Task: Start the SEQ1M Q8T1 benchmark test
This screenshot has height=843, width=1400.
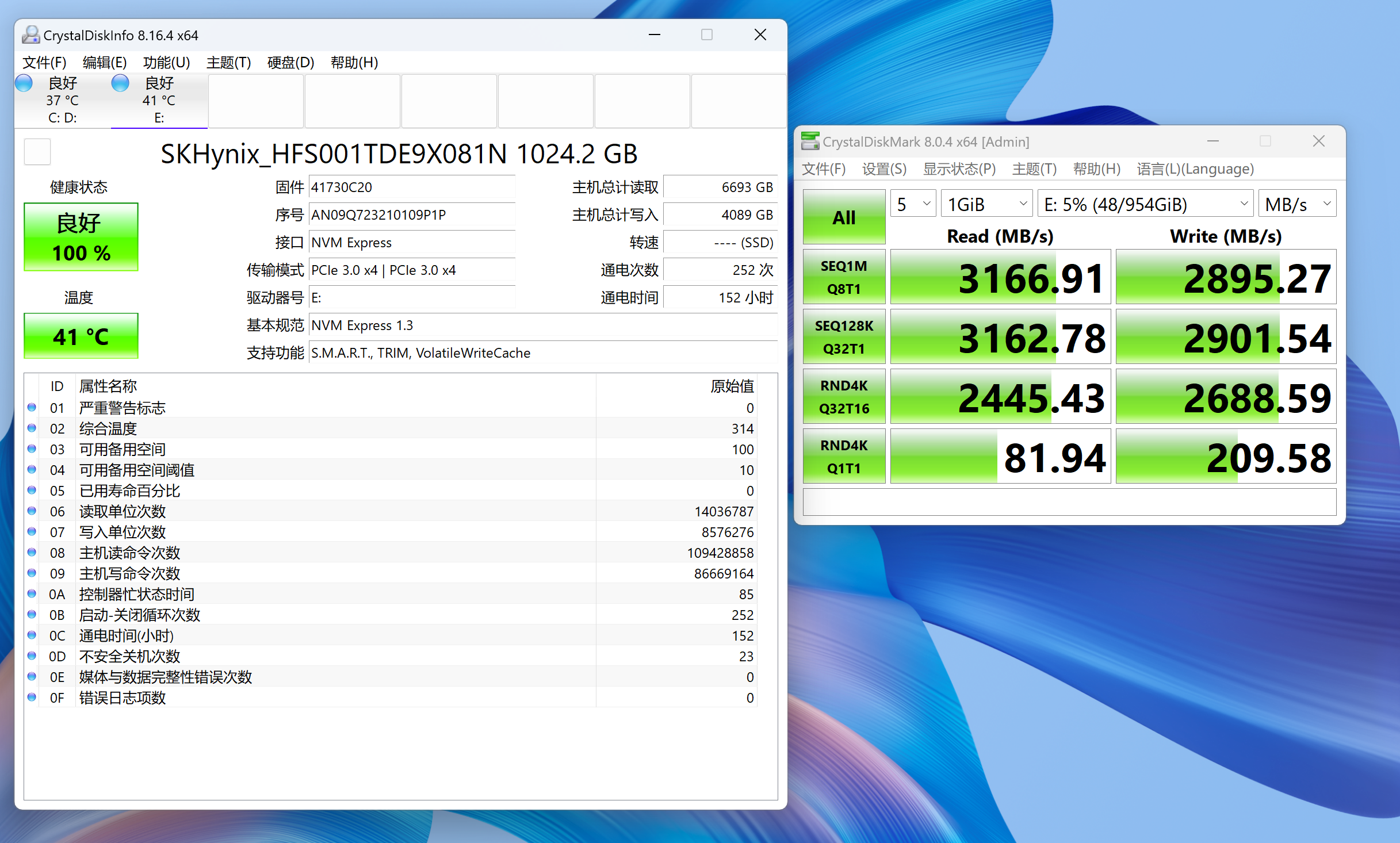Action: point(843,277)
